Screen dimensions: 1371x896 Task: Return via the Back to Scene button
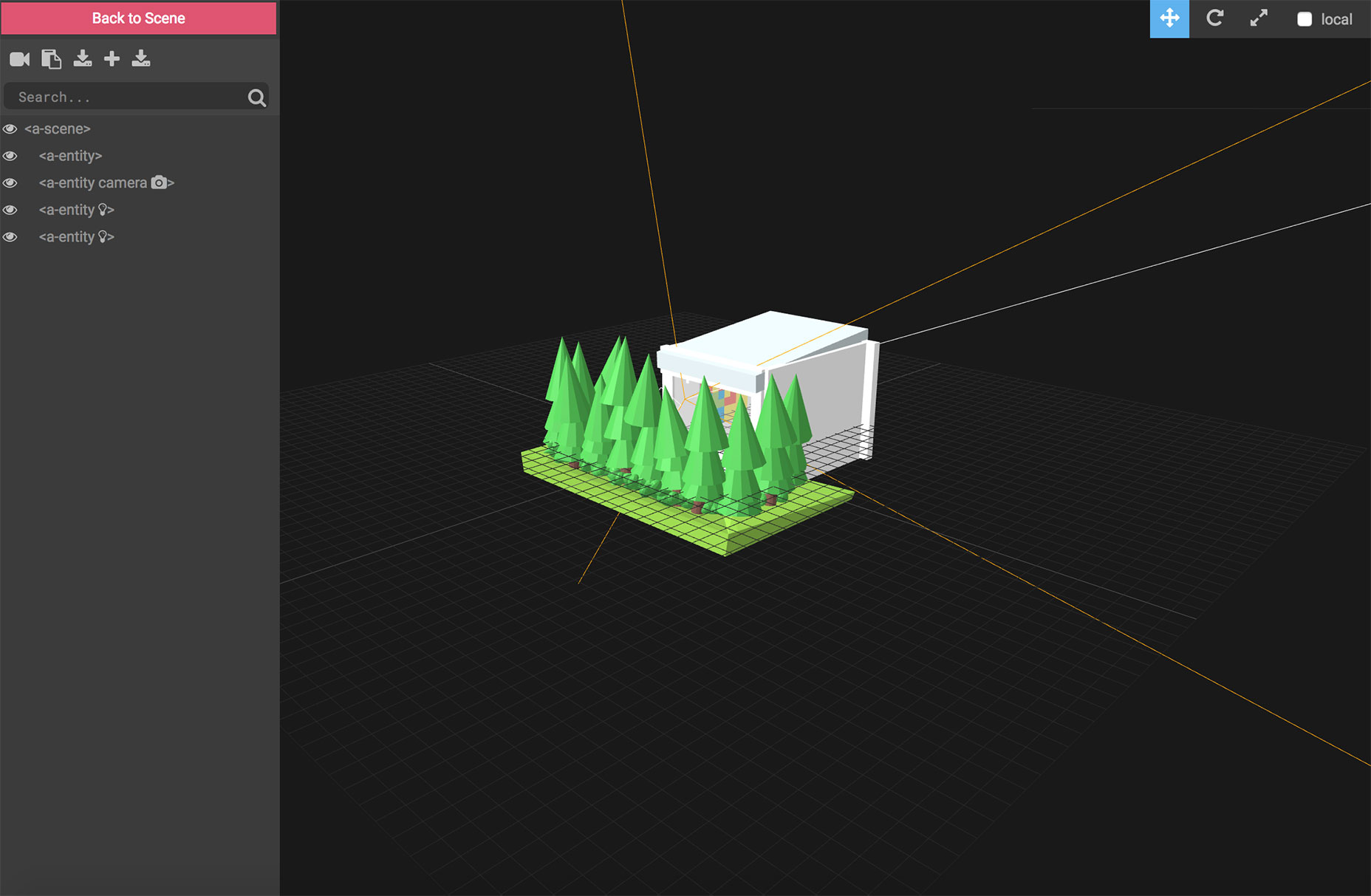click(x=139, y=18)
